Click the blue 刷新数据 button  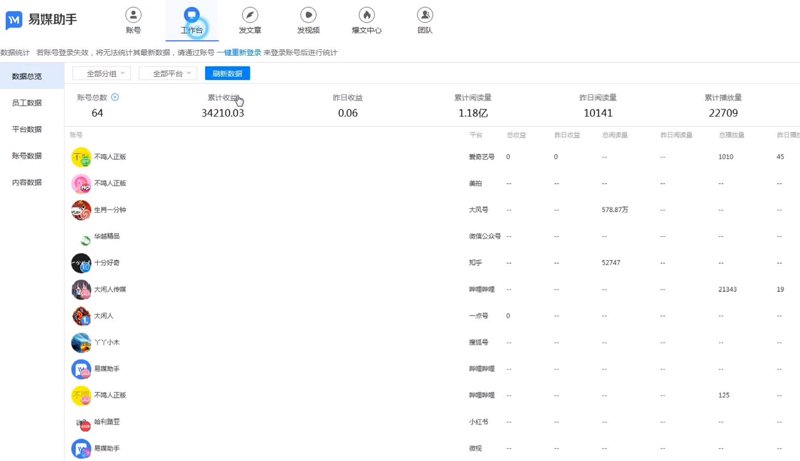pos(228,73)
